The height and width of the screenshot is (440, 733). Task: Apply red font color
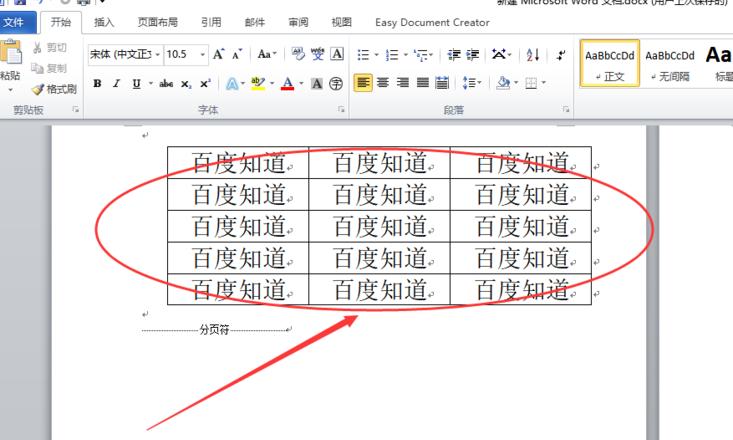click(x=287, y=84)
